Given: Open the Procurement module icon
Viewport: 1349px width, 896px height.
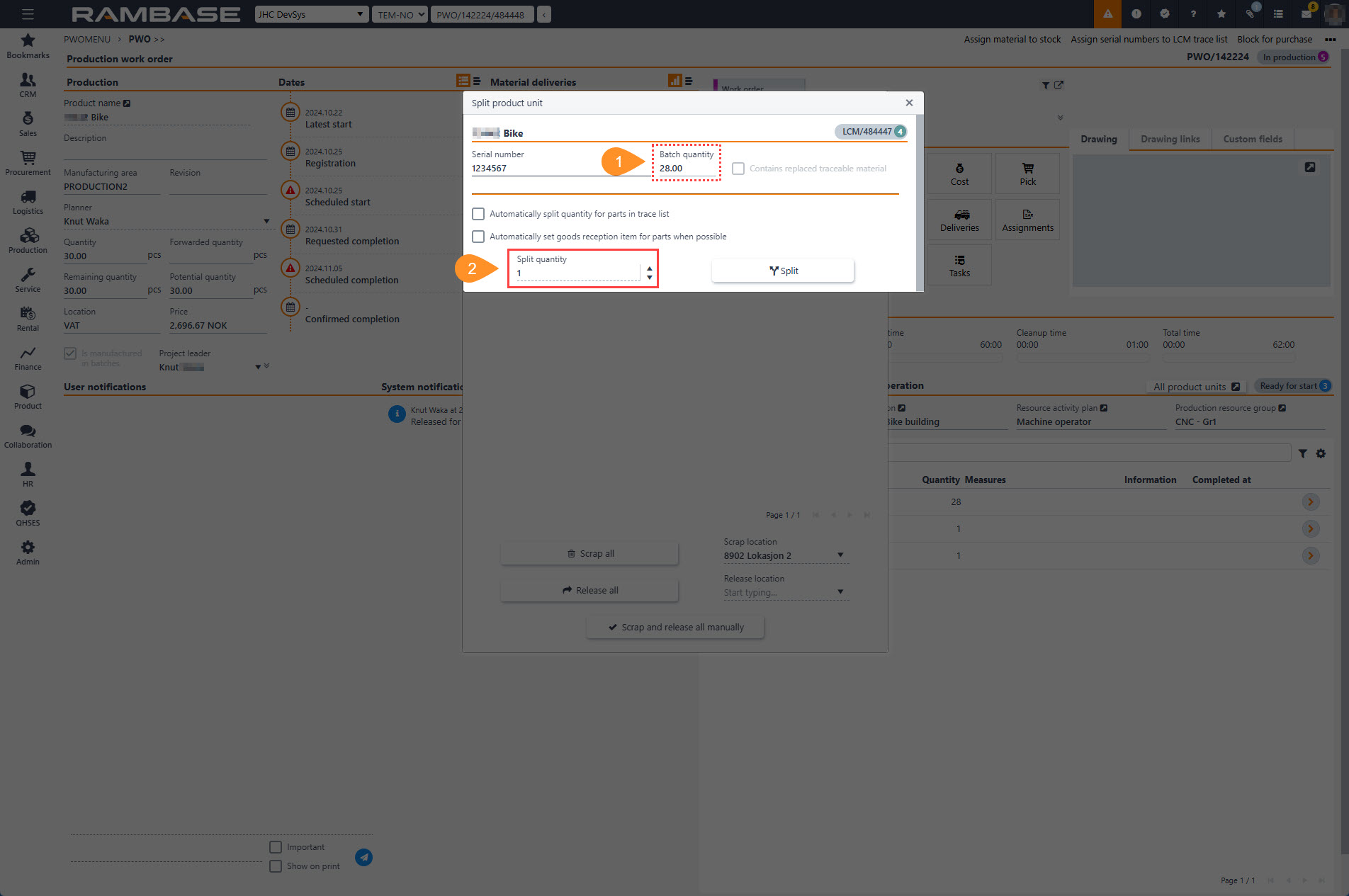Looking at the screenshot, I should click(28, 158).
